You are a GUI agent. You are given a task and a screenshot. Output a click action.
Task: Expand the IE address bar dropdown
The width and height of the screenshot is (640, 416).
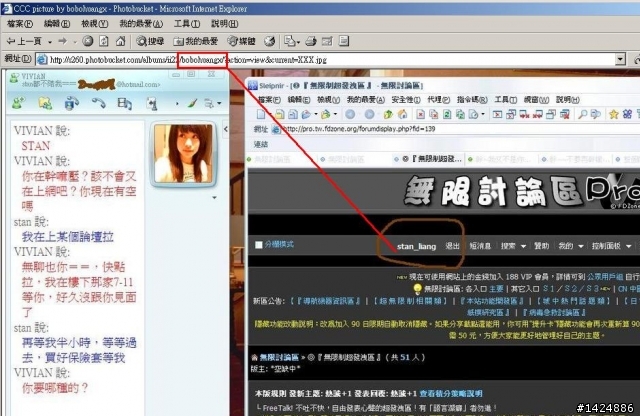(620, 60)
